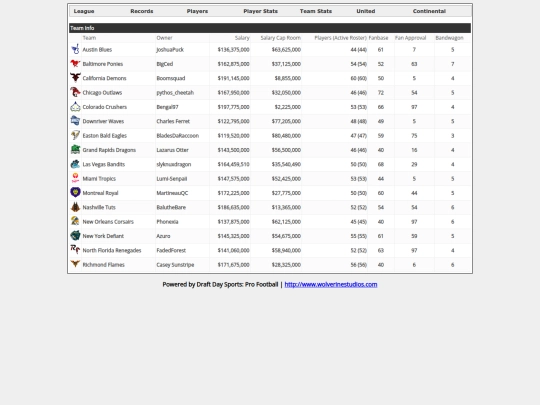Click the Fan Approval column header

411,38
